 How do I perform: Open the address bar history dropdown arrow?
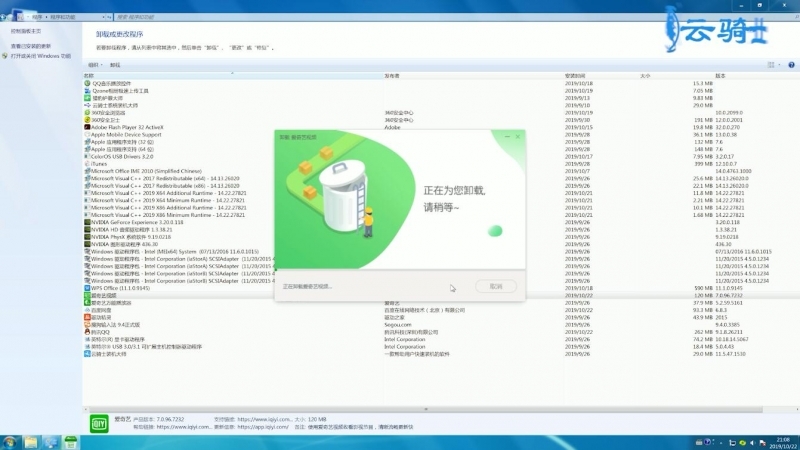pos(103,17)
